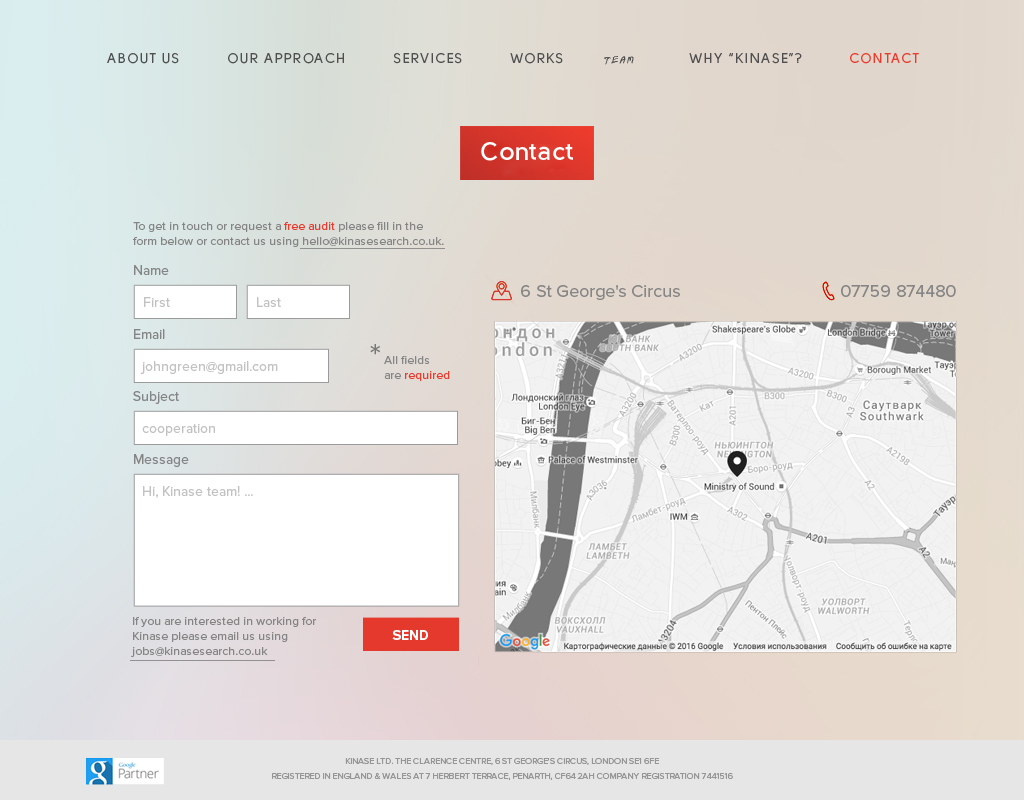Image resolution: width=1024 pixels, height=800 pixels.
Task: Navigate to the Works section
Action: click(x=536, y=58)
